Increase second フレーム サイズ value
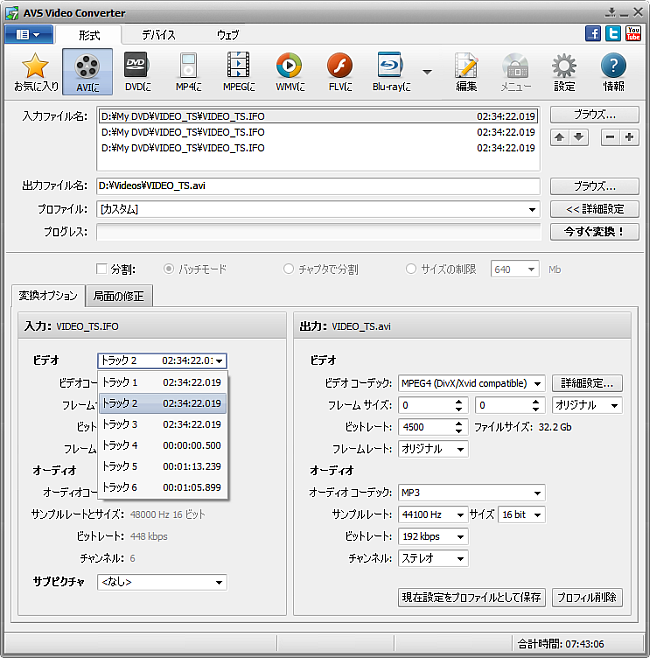 (x=536, y=401)
